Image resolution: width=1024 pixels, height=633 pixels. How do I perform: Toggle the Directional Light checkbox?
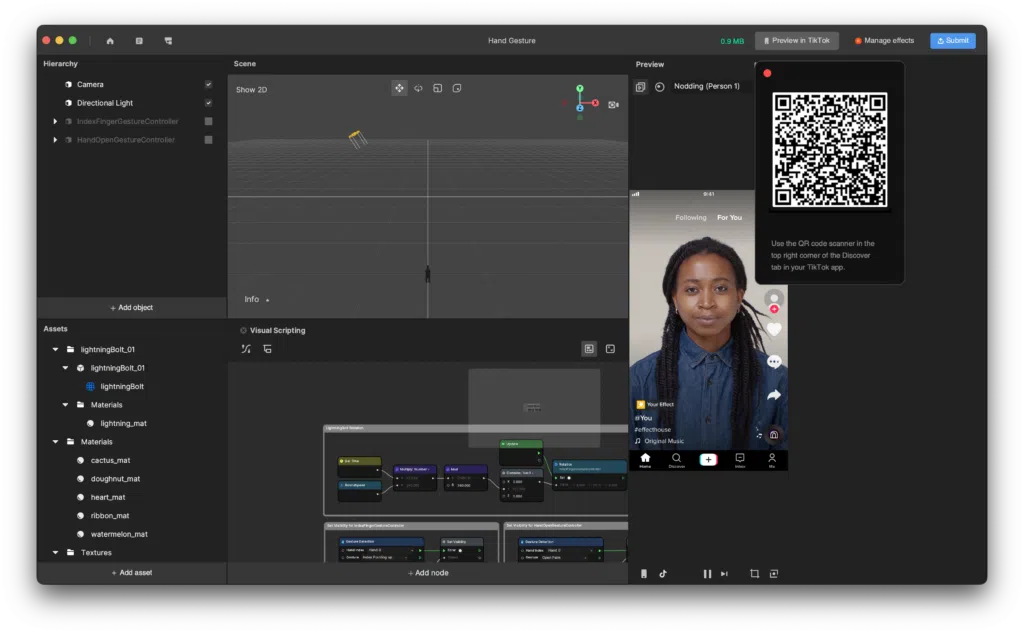(208, 102)
